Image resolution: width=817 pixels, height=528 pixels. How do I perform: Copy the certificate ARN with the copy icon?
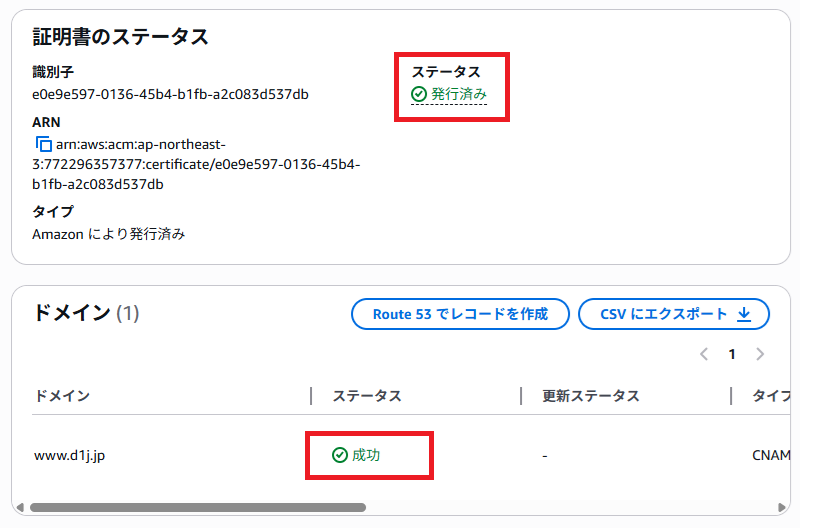tap(44, 144)
